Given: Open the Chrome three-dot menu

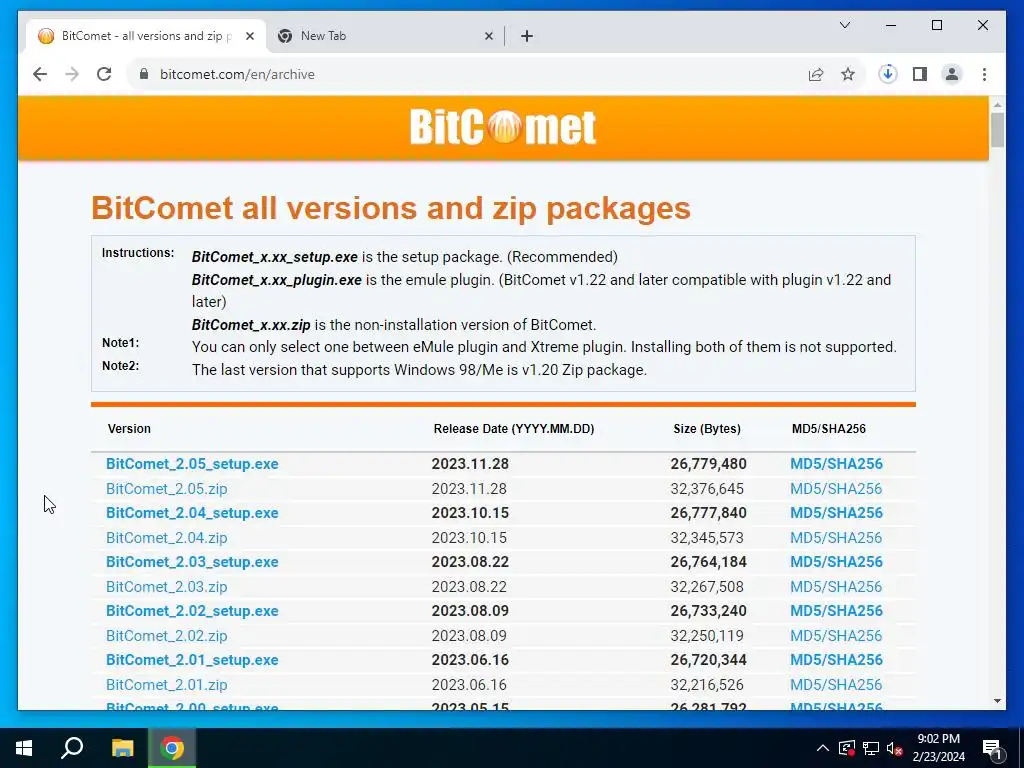Looking at the screenshot, I should click(984, 74).
